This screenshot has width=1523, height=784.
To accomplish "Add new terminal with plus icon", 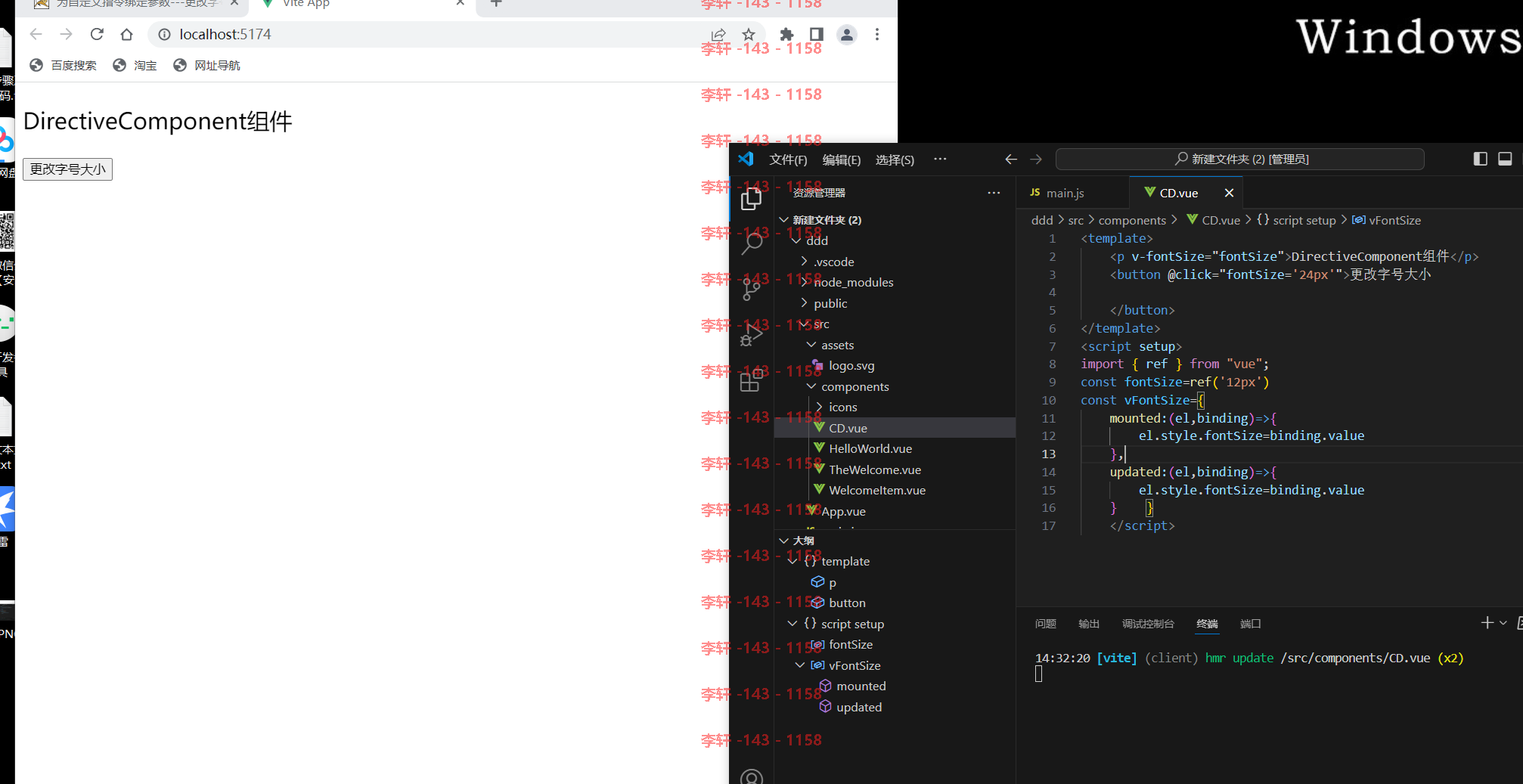I will pos(1487,622).
